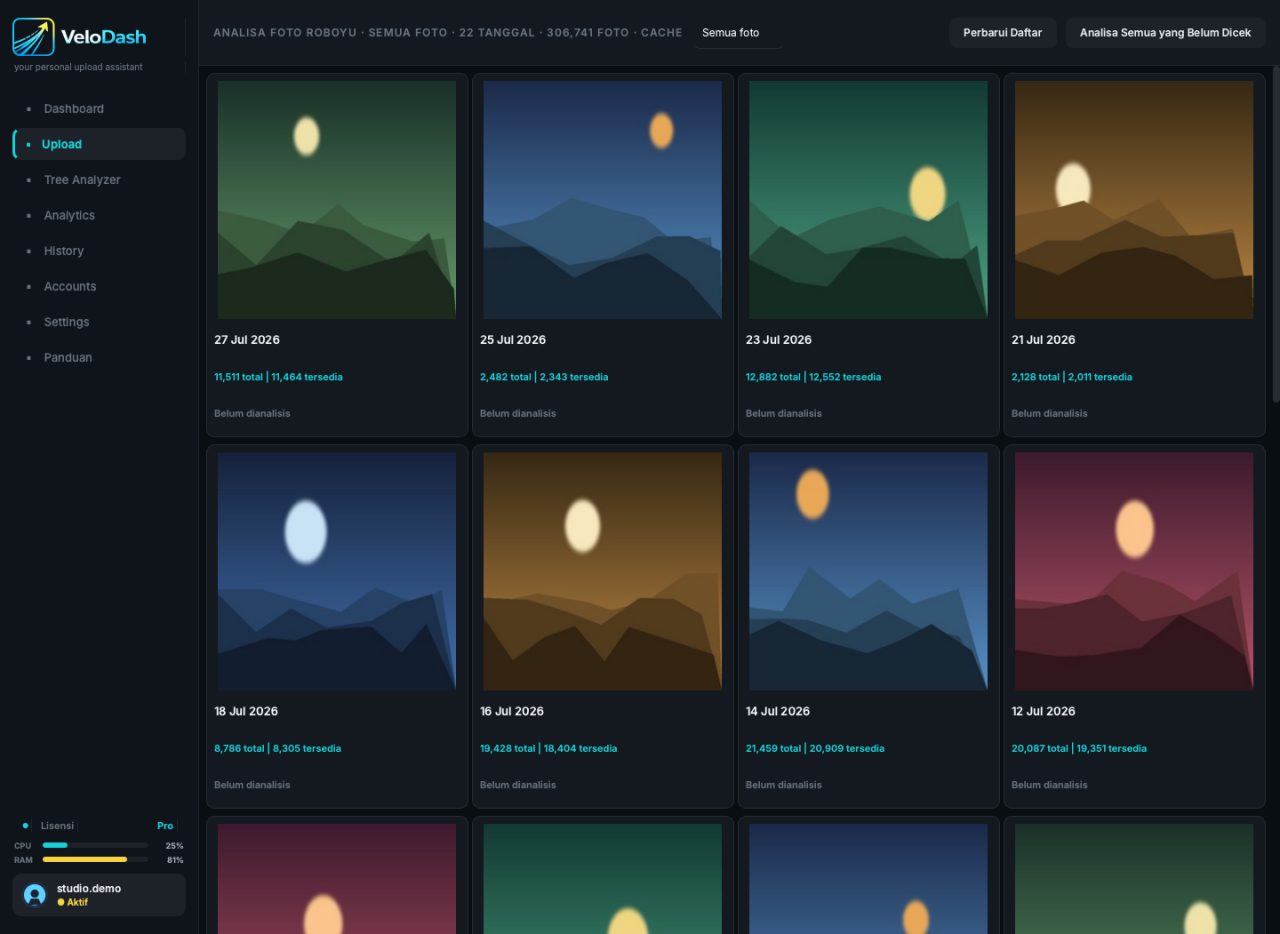Open Settings in the sidebar
Viewport: 1280px width, 934px height.
[x=99, y=322]
